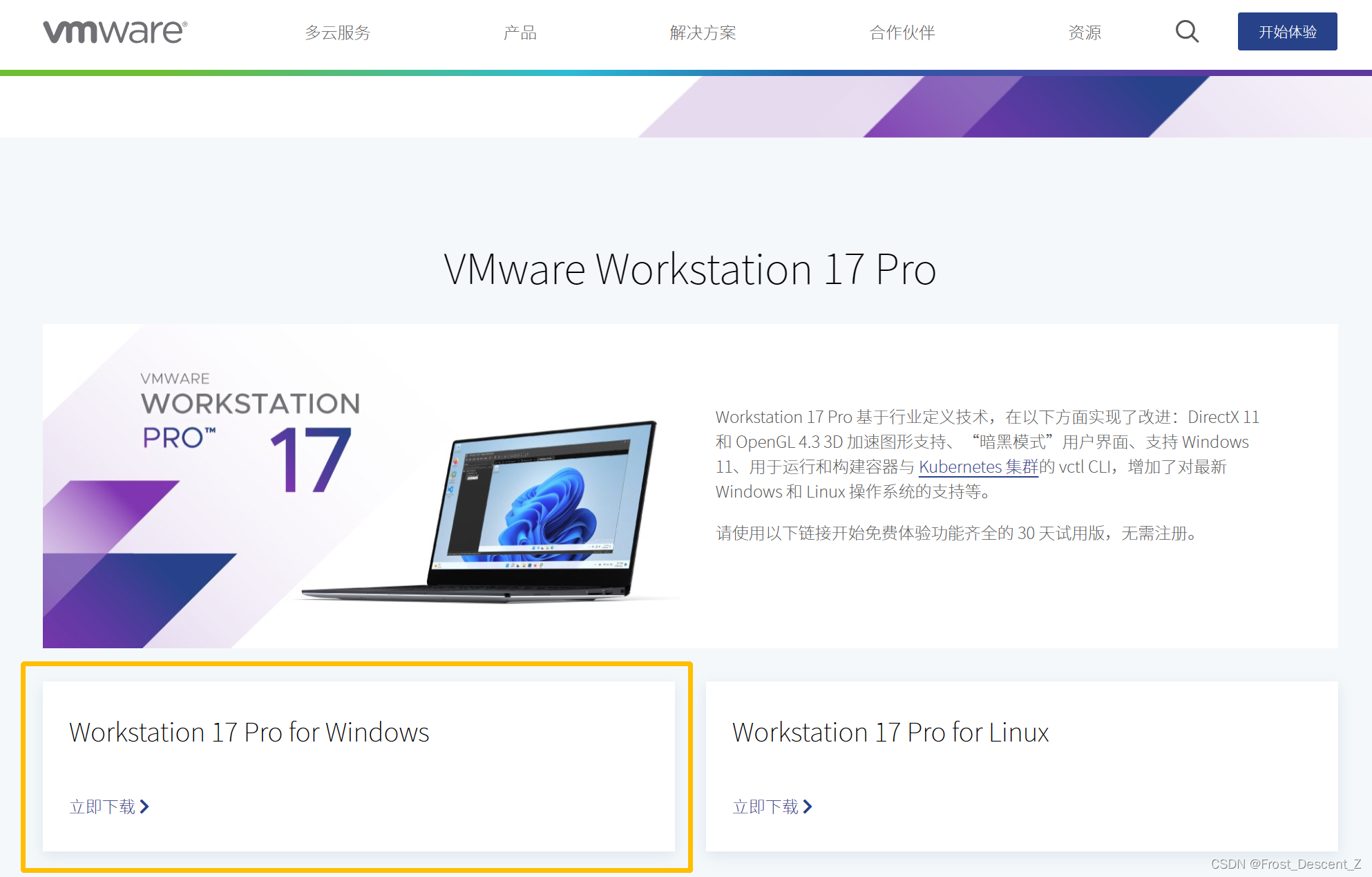Click the Workstation Pro 17 logo graphic
Screen dimensions: 1372x877
pos(250,433)
